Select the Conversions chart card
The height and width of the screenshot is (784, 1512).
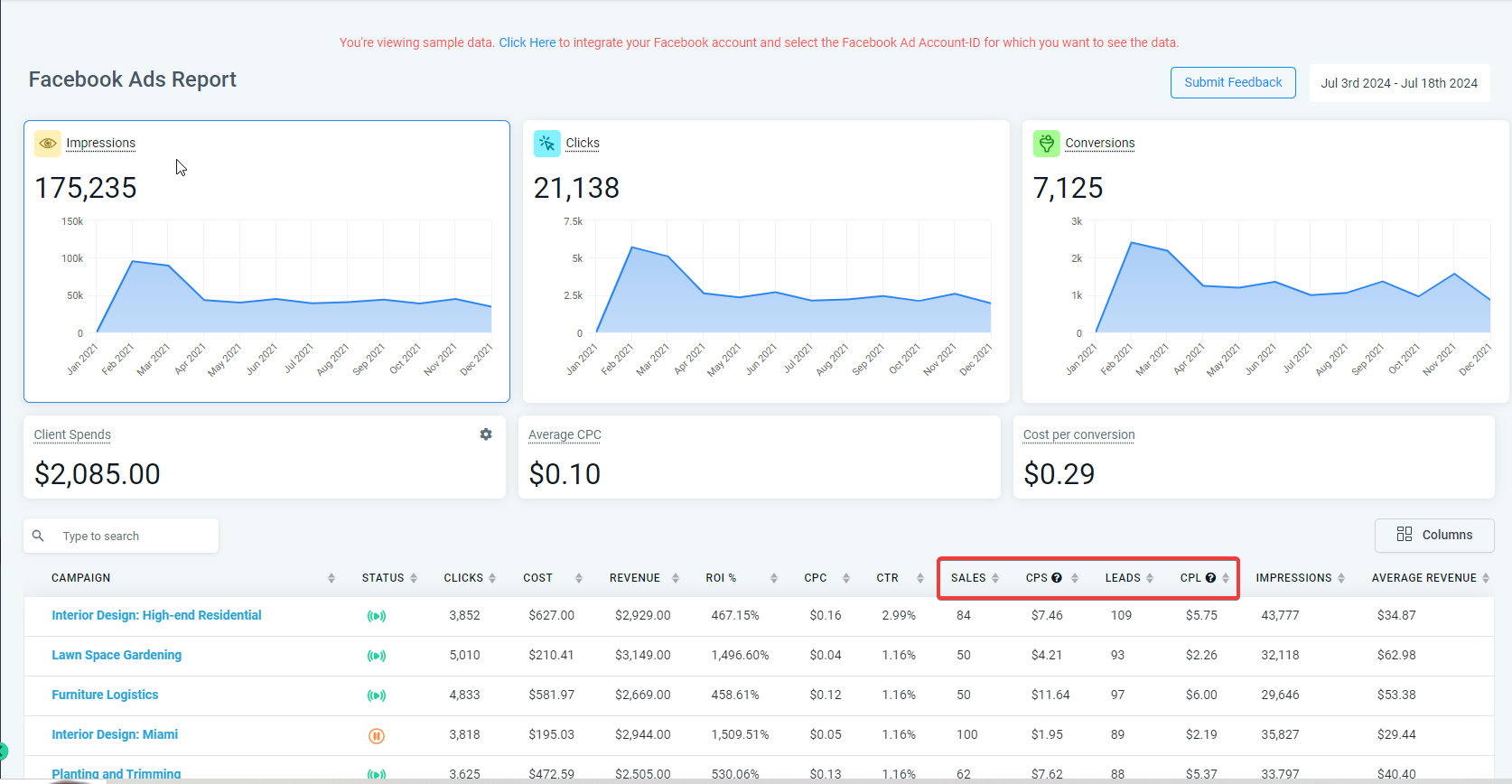pos(1265,261)
